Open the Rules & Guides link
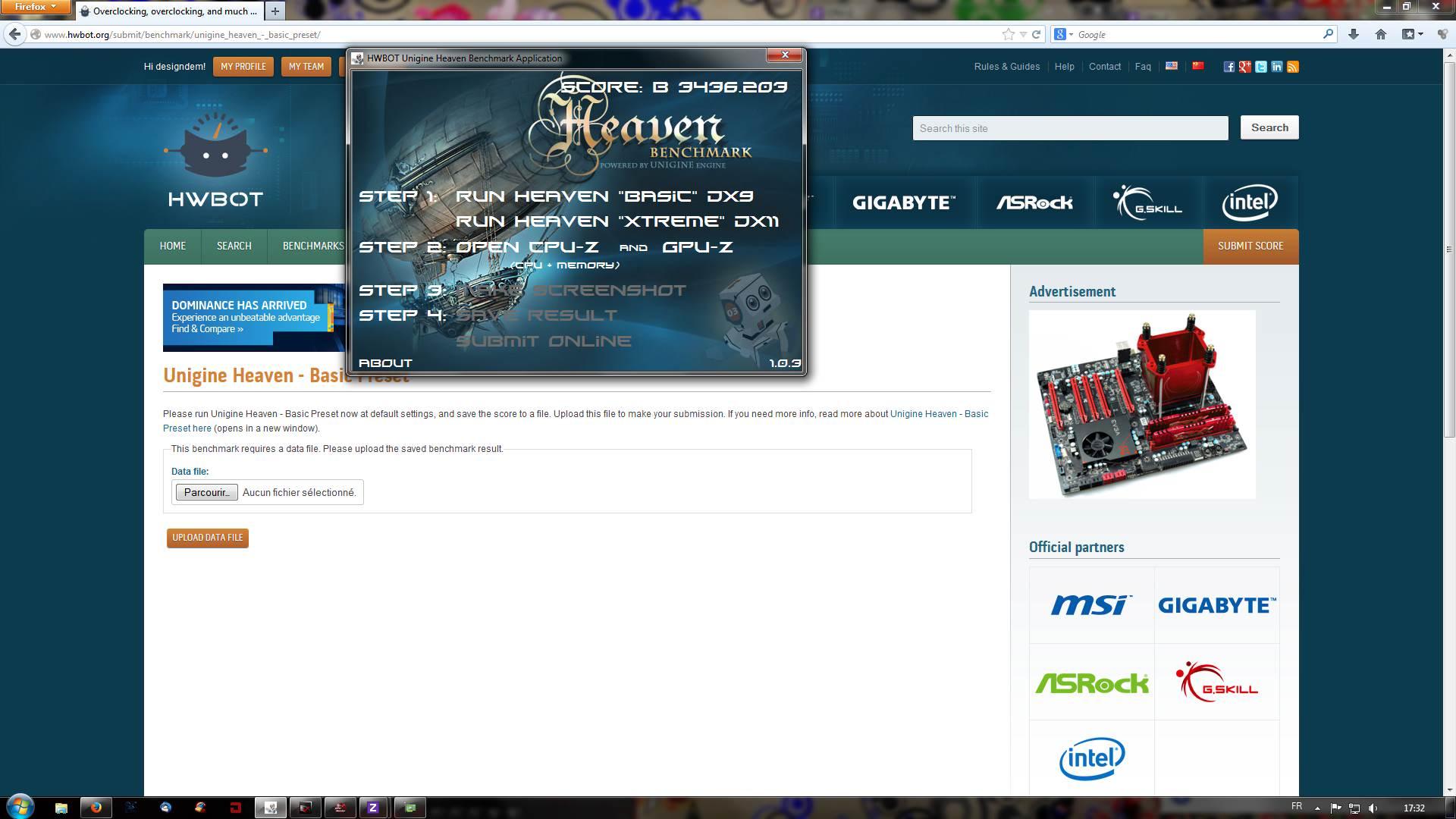The image size is (1456, 819). [1006, 67]
